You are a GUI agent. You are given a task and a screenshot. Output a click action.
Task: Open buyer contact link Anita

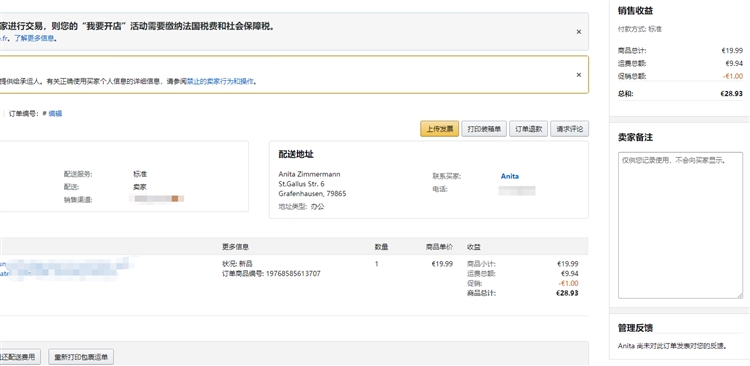(510, 176)
